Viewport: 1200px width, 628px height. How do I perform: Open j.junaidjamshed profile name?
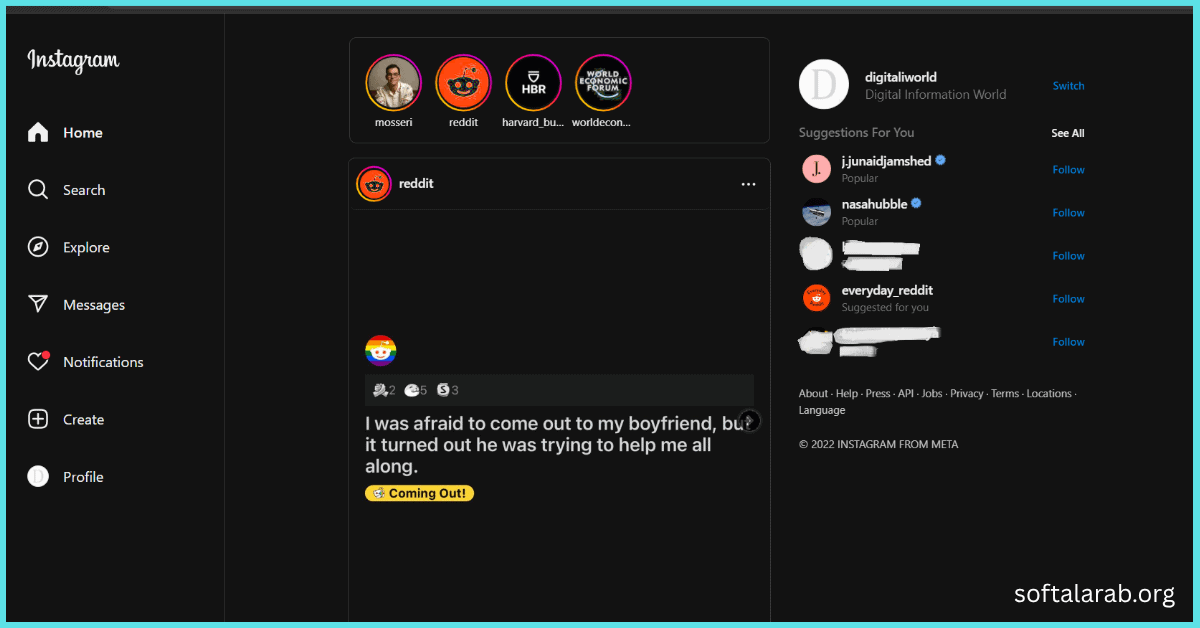[x=886, y=161]
